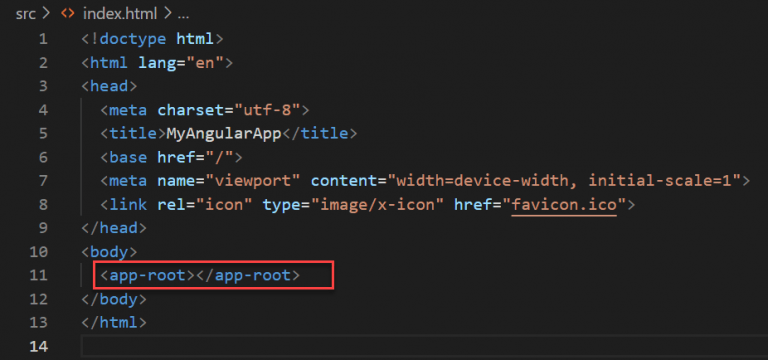The image size is (768, 360).
Task: Click line number 14 in gutter
Action: pyautogui.click(x=39, y=346)
